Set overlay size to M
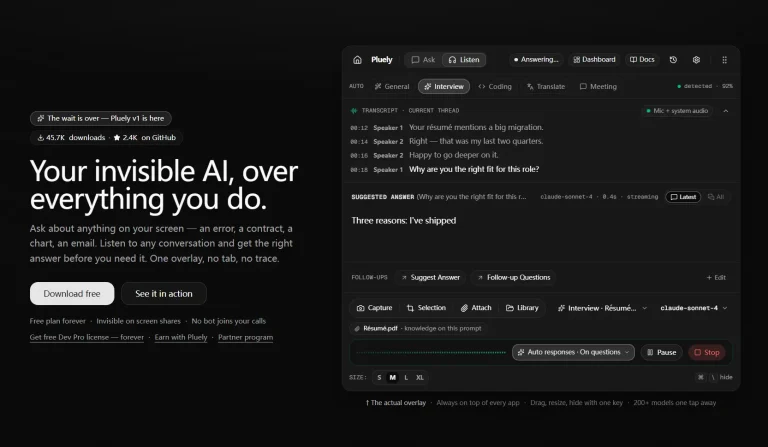Screen dimensions: 768x447 pyautogui.click(x=392, y=378)
